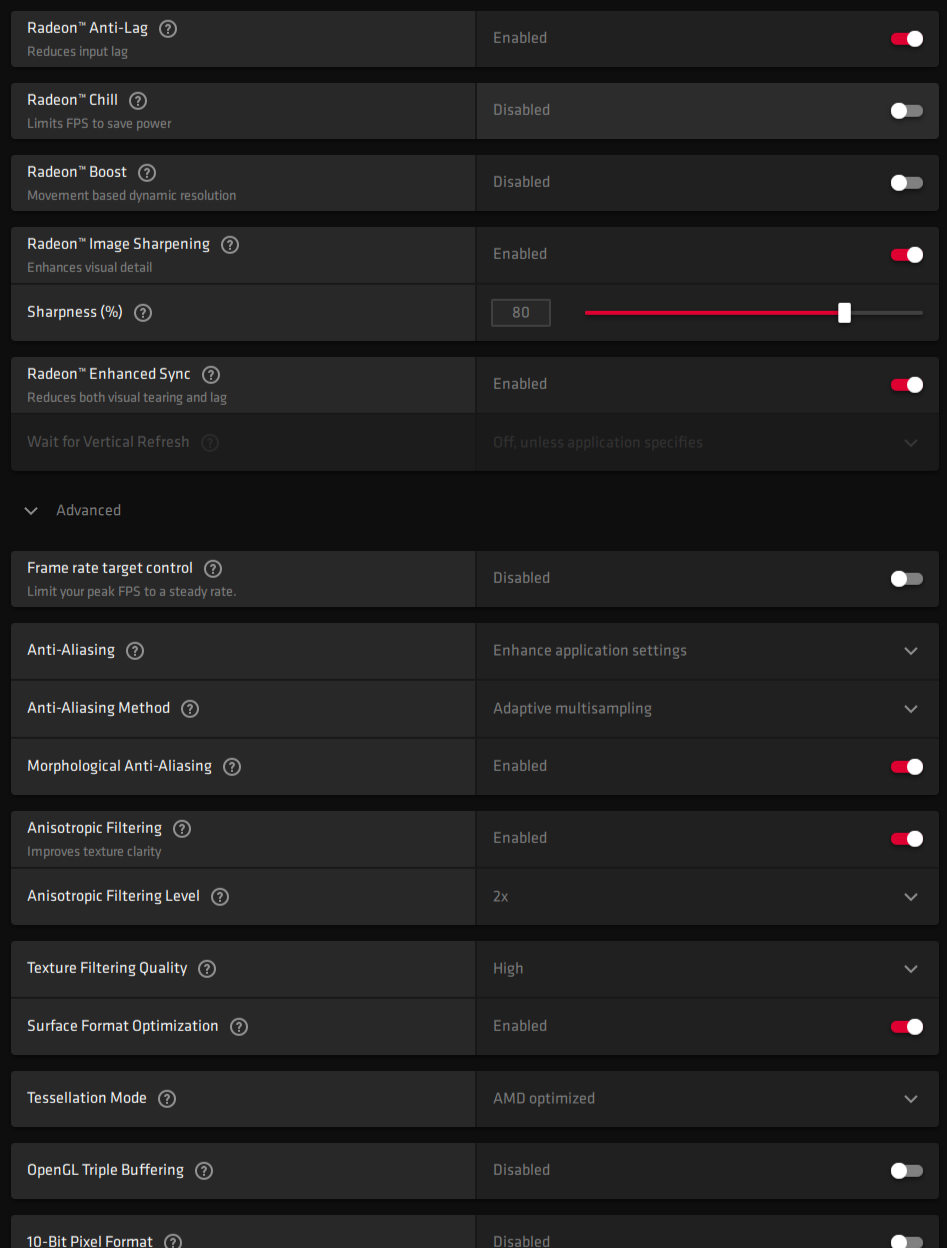Click the Sharpness (%) help icon
The image size is (947, 1248).
[x=143, y=313]
